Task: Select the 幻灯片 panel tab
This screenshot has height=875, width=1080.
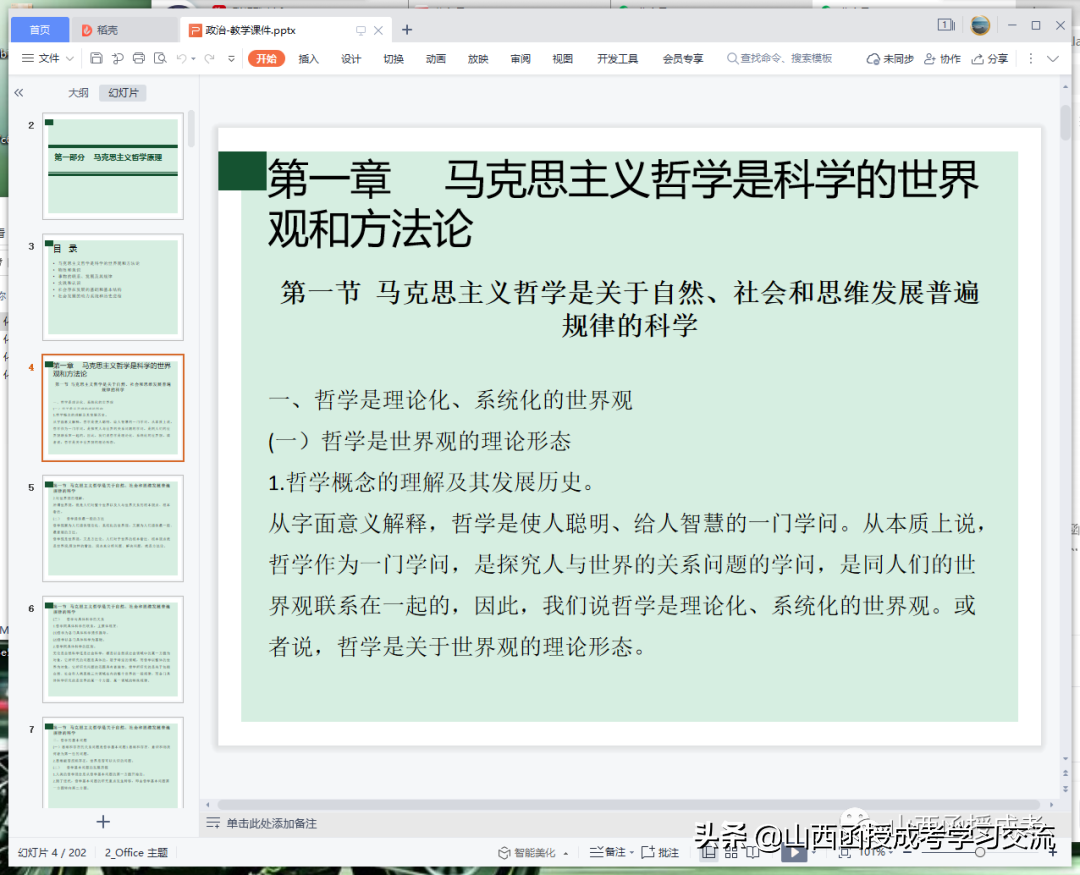Action: 122,92
